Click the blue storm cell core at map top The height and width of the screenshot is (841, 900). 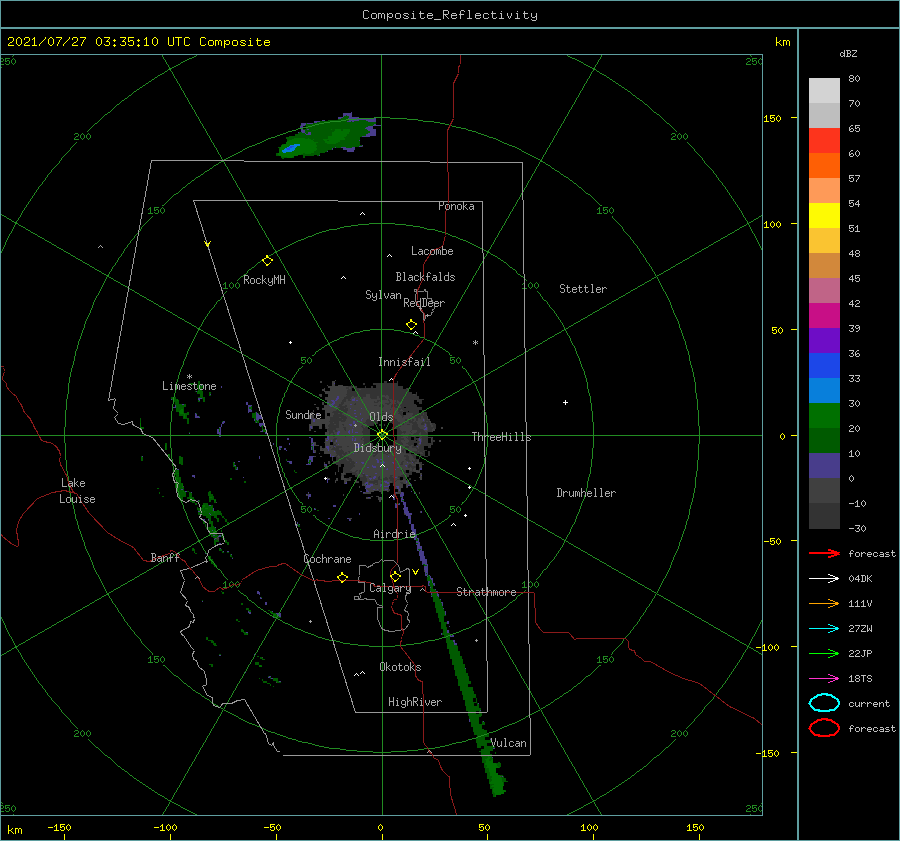pos(290,149)
